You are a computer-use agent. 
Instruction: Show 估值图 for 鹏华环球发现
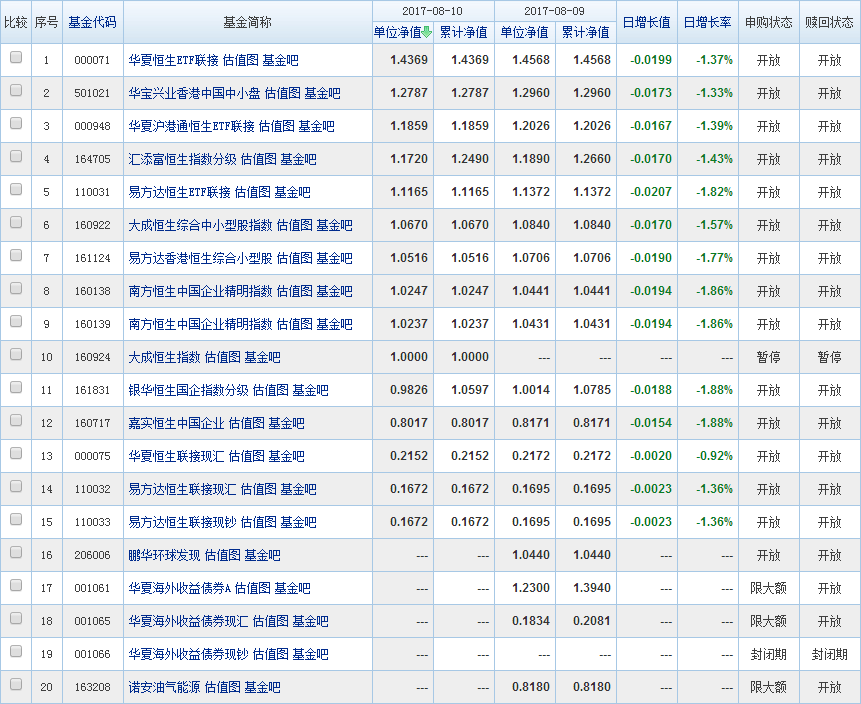(222, 555)
